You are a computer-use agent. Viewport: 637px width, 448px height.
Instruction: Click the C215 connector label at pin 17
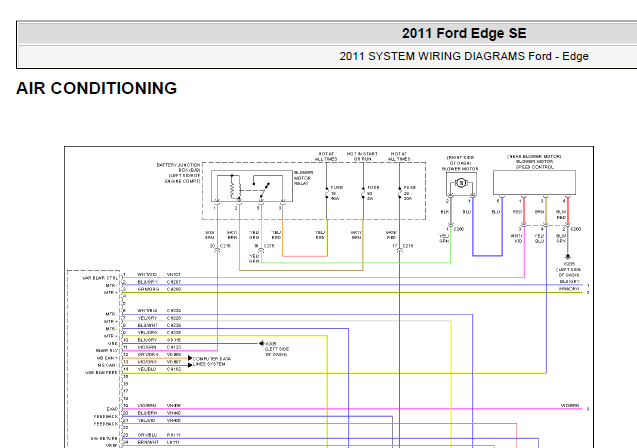pyautogui.click(x=408, y=246)
